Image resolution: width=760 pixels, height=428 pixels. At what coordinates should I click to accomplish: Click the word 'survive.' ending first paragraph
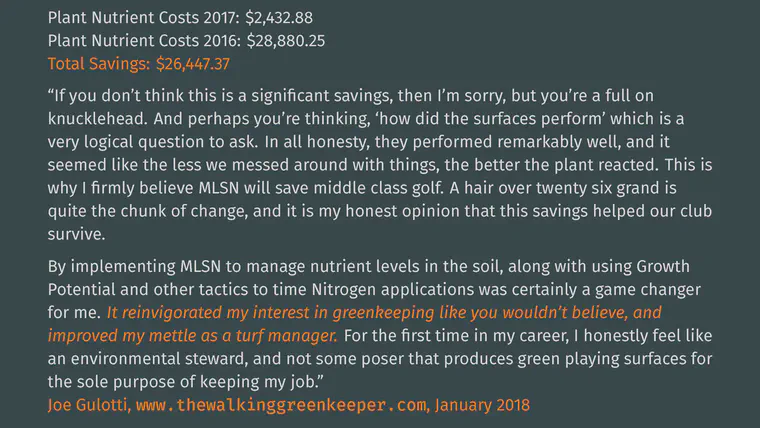[77, 234]
